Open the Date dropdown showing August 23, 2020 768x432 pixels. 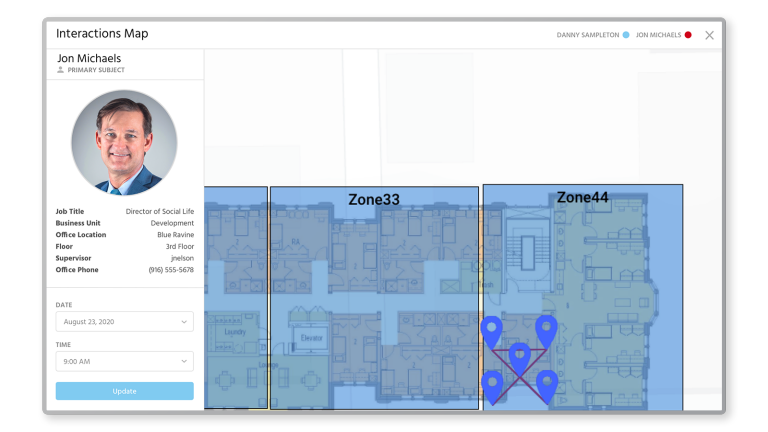tap(124, 322)
